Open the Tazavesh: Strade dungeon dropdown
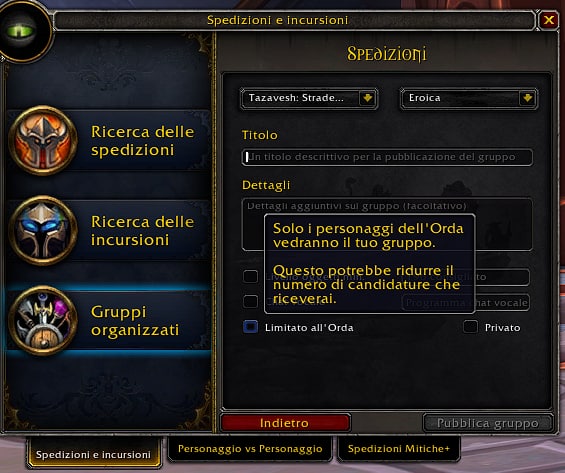Screen dimensions: 565x473 tap(309, 98)
